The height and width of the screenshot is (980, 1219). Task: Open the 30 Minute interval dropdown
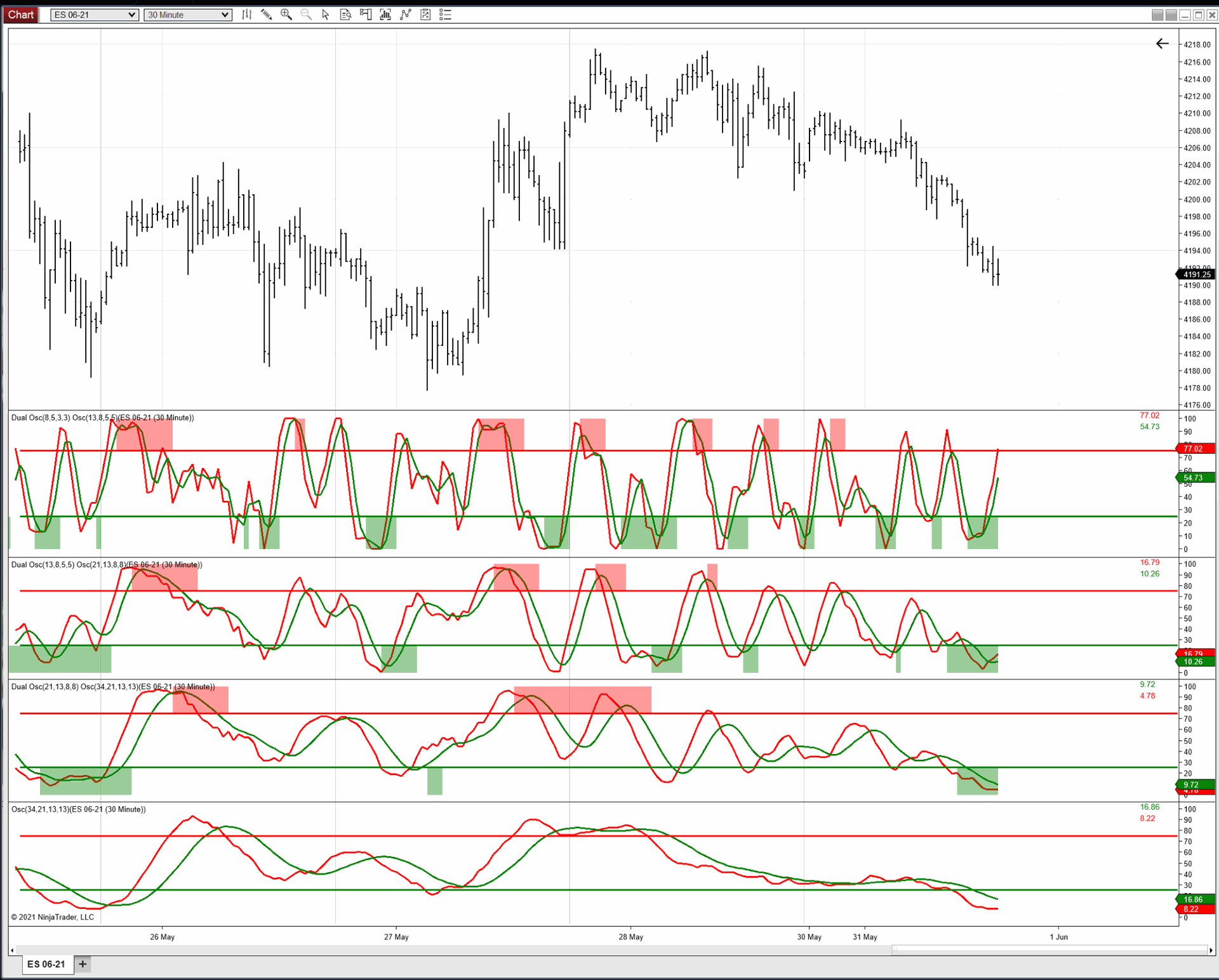click(187, 14)
